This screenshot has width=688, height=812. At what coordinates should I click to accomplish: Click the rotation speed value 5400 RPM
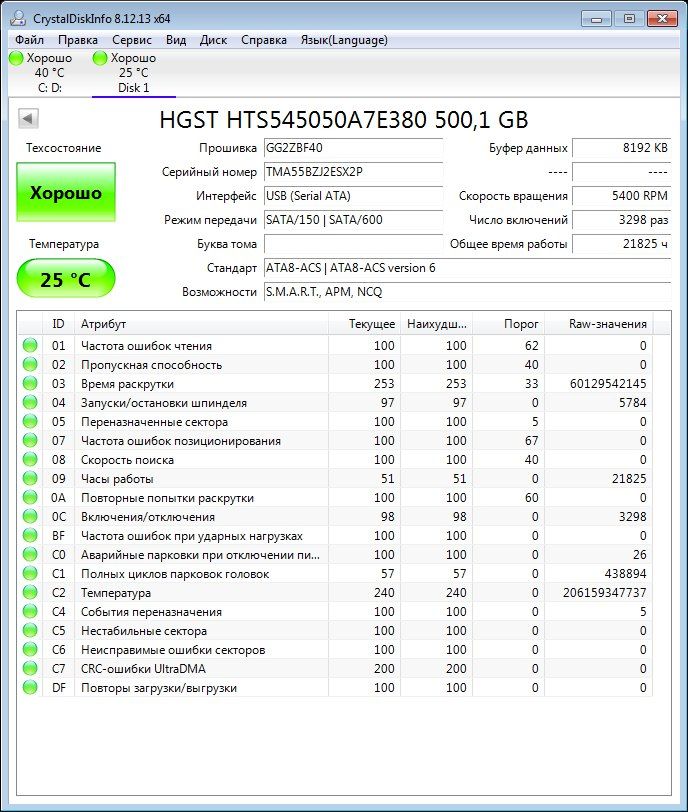621,196
